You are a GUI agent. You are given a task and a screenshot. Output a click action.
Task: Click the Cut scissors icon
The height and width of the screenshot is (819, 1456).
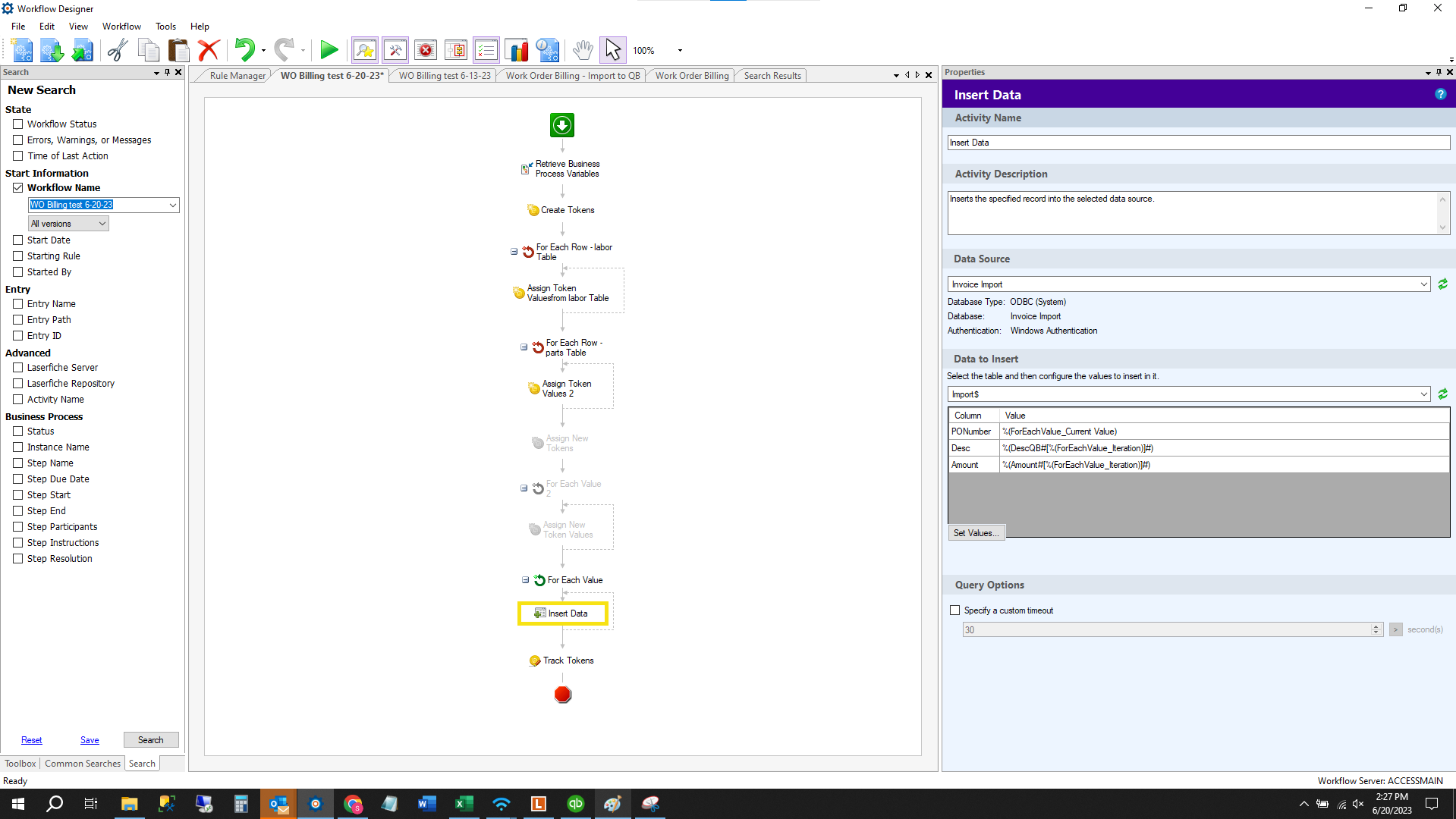tap(117, 51)
